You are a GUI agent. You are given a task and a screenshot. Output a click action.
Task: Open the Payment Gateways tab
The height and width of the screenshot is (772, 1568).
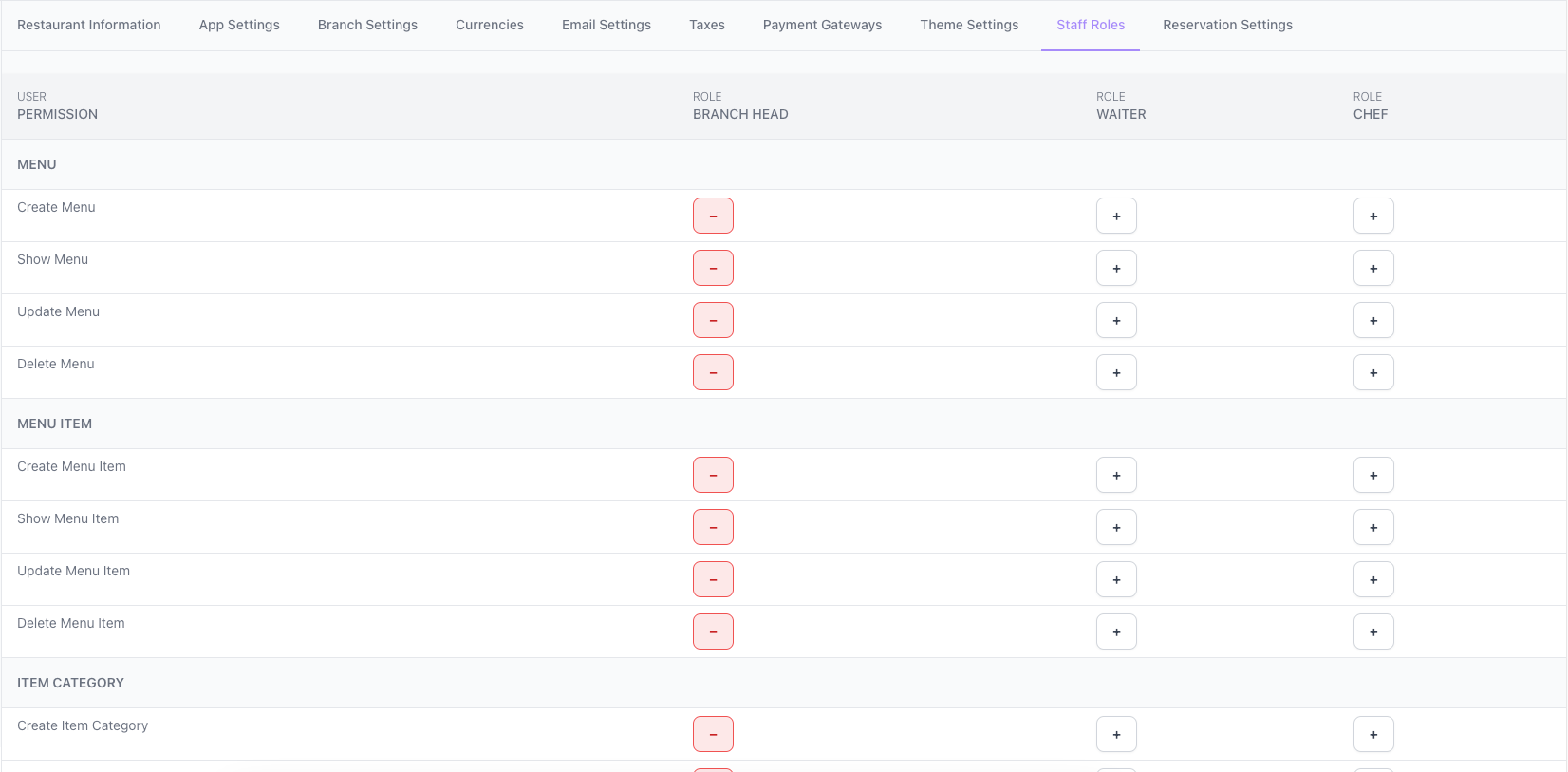coord(822,25)
